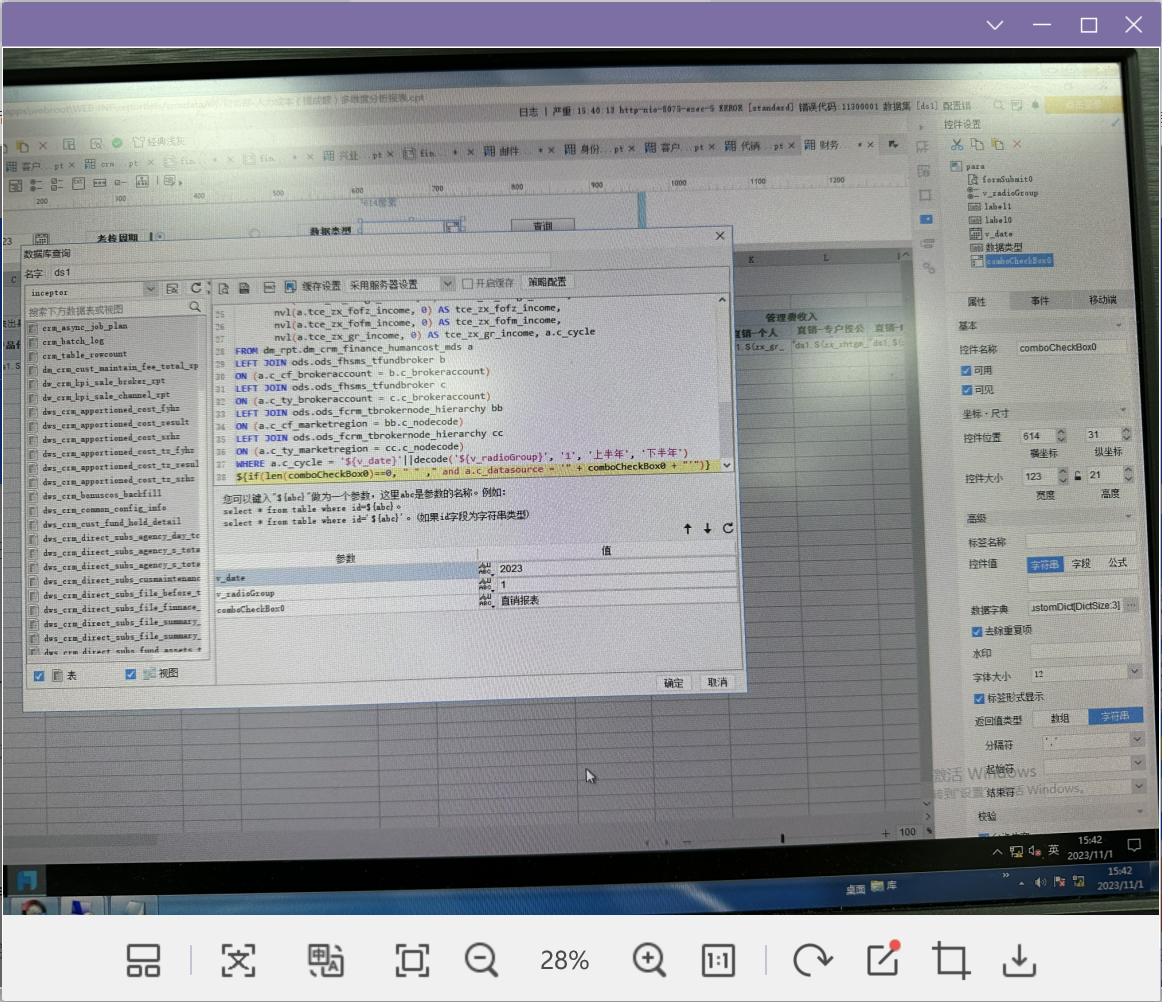Image resolution: width=1162 pixels, height=1002 pixels.
Task: Switch to the 移动端 tab
Action: pyautogui.click(x=1103, y=299)
